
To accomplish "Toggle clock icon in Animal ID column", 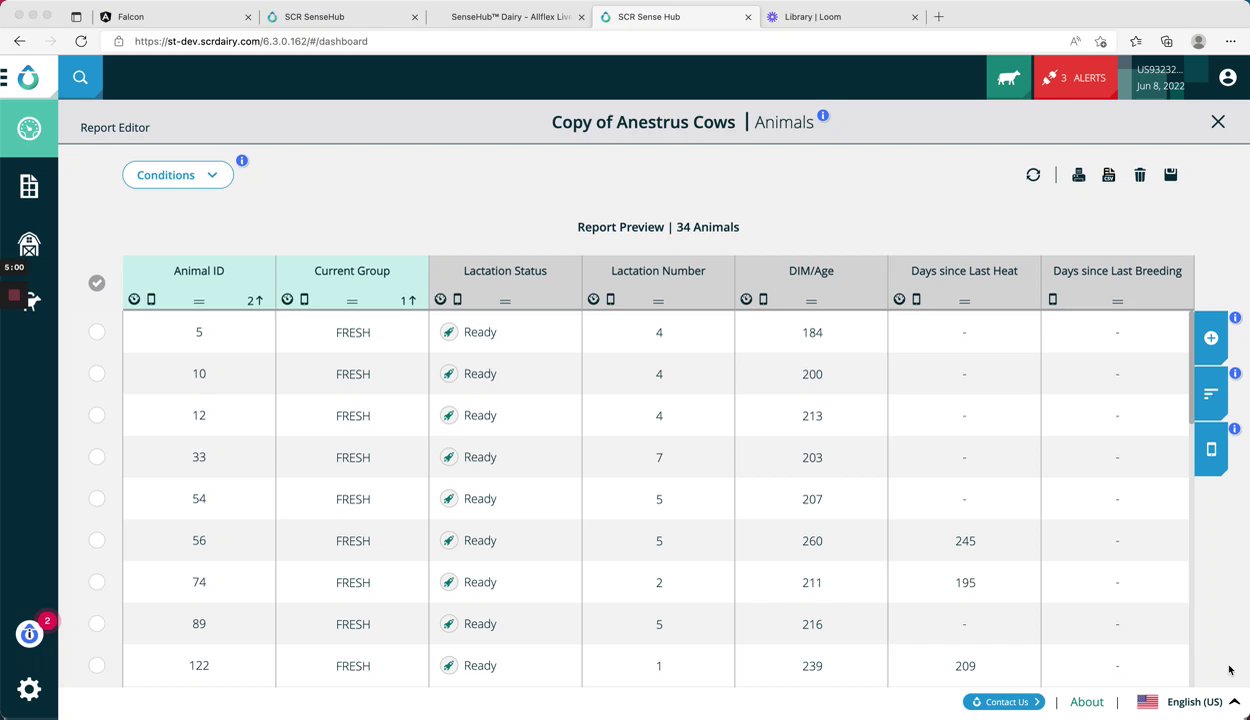I will [134, 299].
